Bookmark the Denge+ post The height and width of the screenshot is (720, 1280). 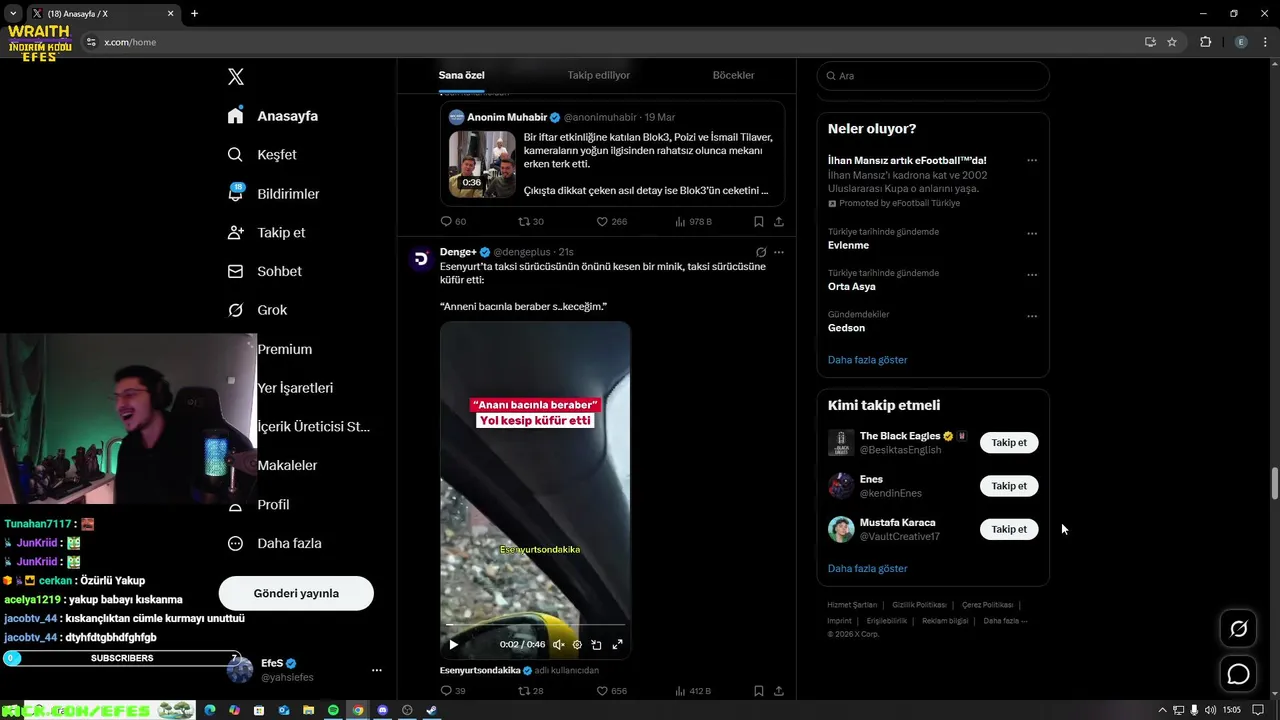click(759, 691)
